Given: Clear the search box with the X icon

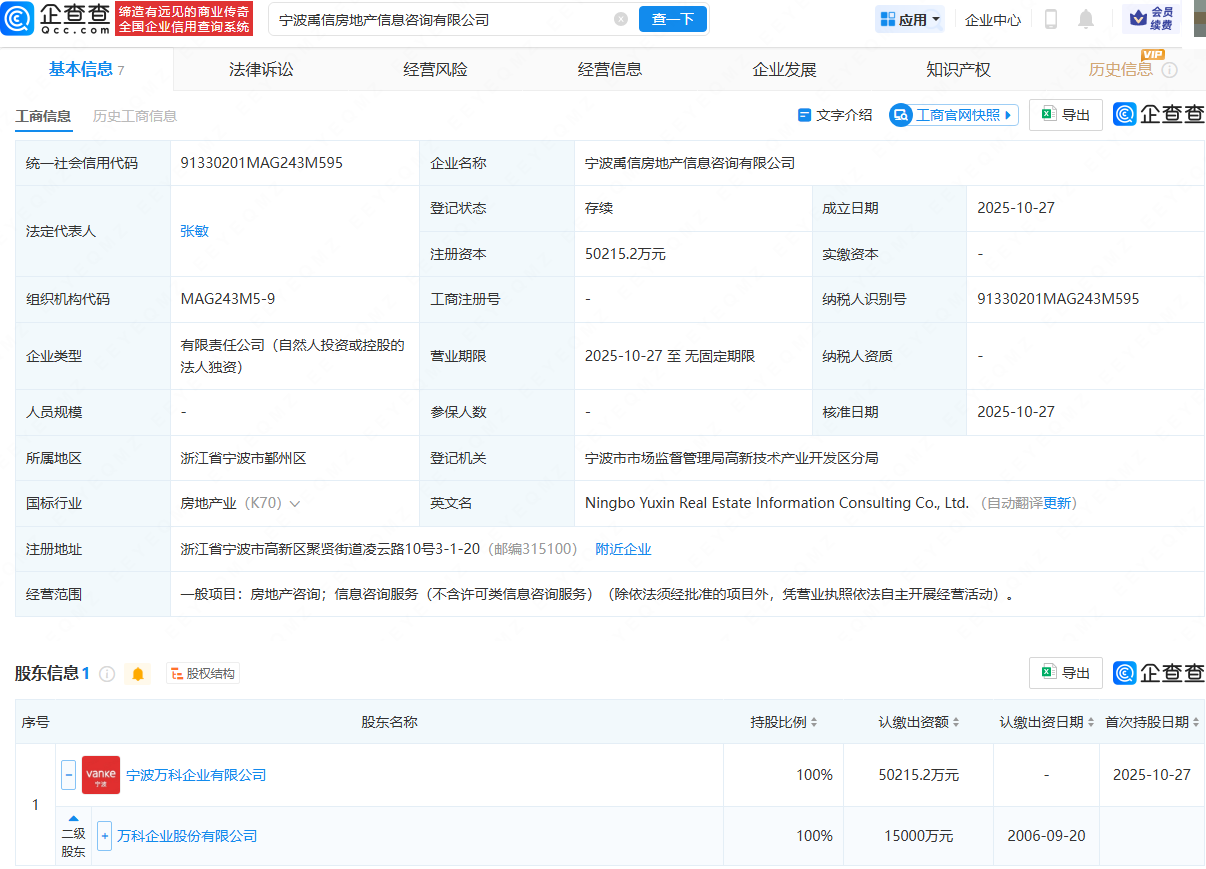Looking at the screenshot, I should pyautogui.click(x=621, y=19).
